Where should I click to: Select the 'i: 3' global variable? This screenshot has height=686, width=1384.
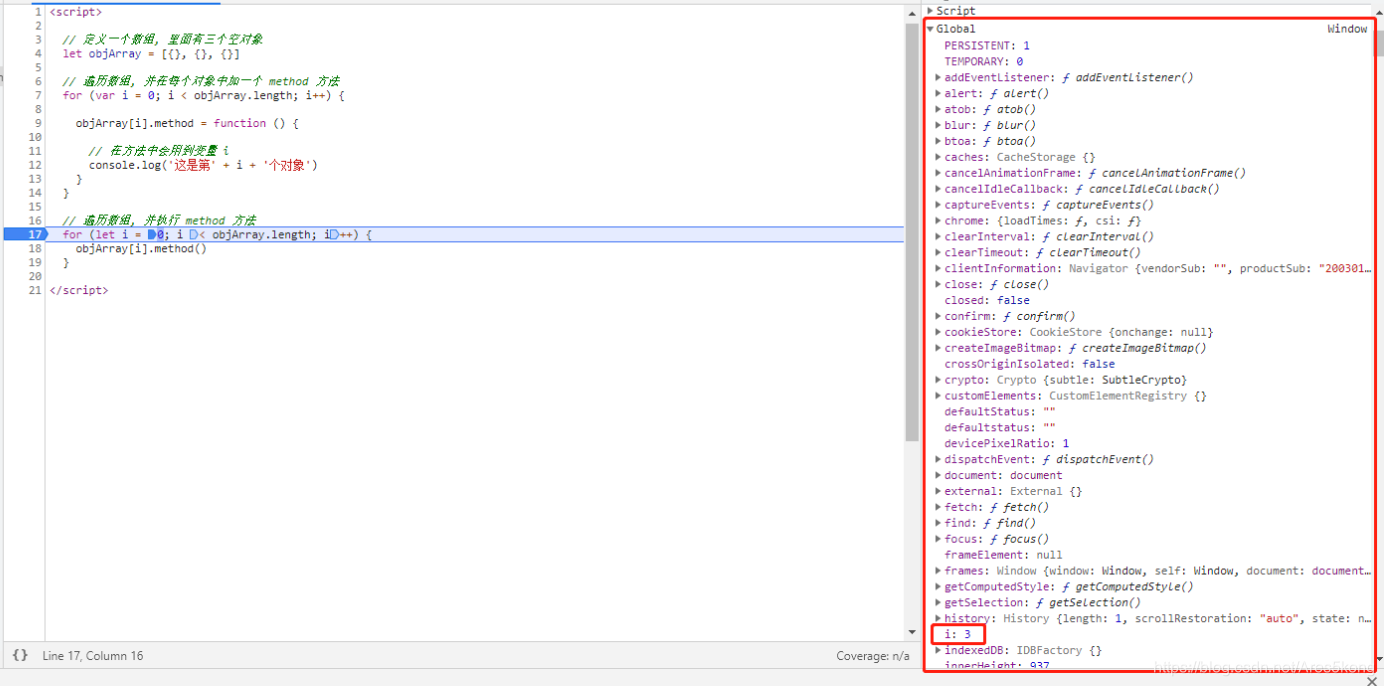tap(958, 634)
